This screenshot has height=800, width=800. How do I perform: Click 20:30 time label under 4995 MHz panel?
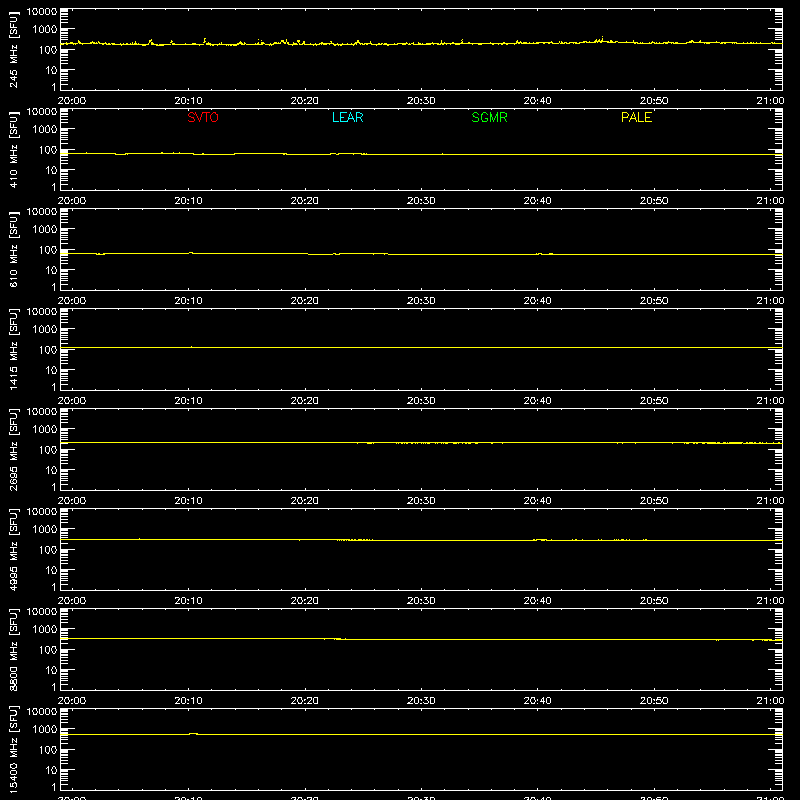pos(421,601)
